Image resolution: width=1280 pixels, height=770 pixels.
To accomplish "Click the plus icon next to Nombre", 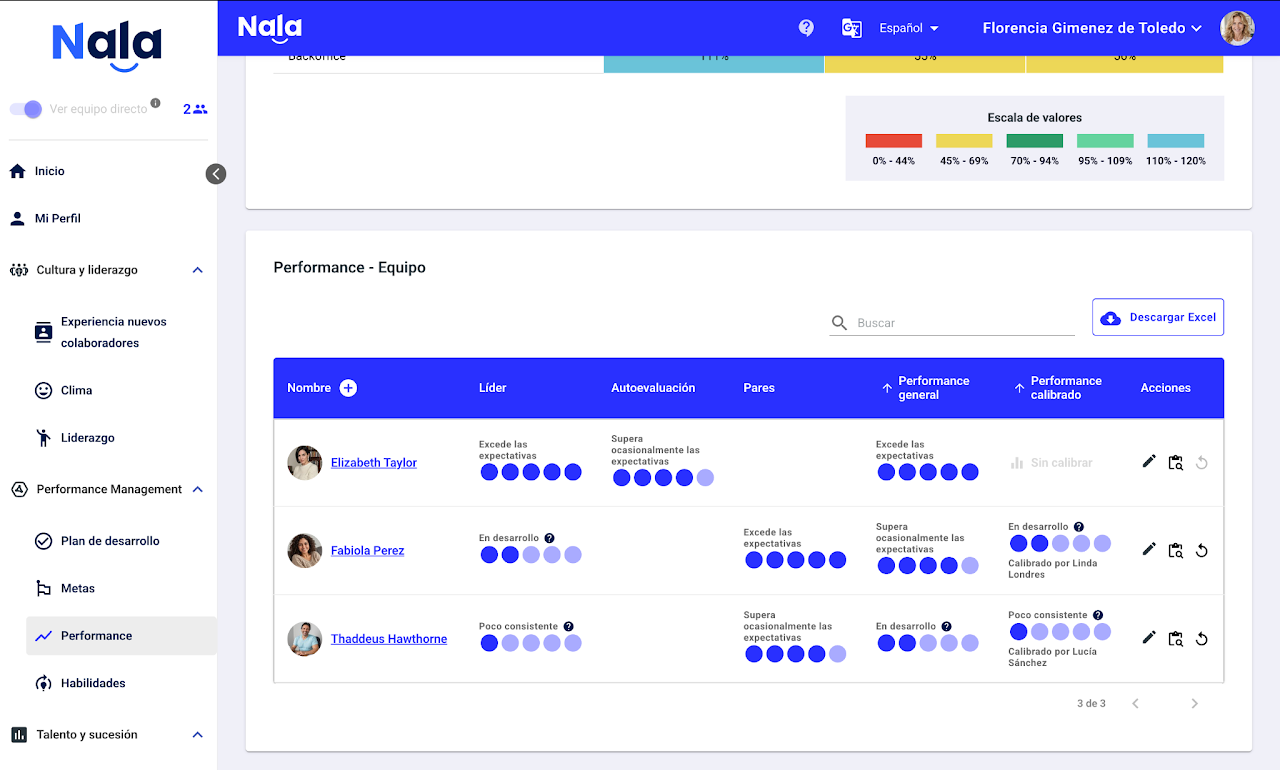I will click(348, 388).
